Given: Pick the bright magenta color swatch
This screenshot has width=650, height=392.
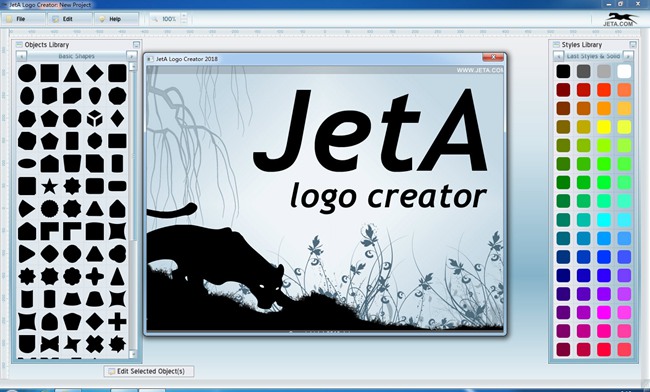Looking at the screenshot, I should point(604,312).
